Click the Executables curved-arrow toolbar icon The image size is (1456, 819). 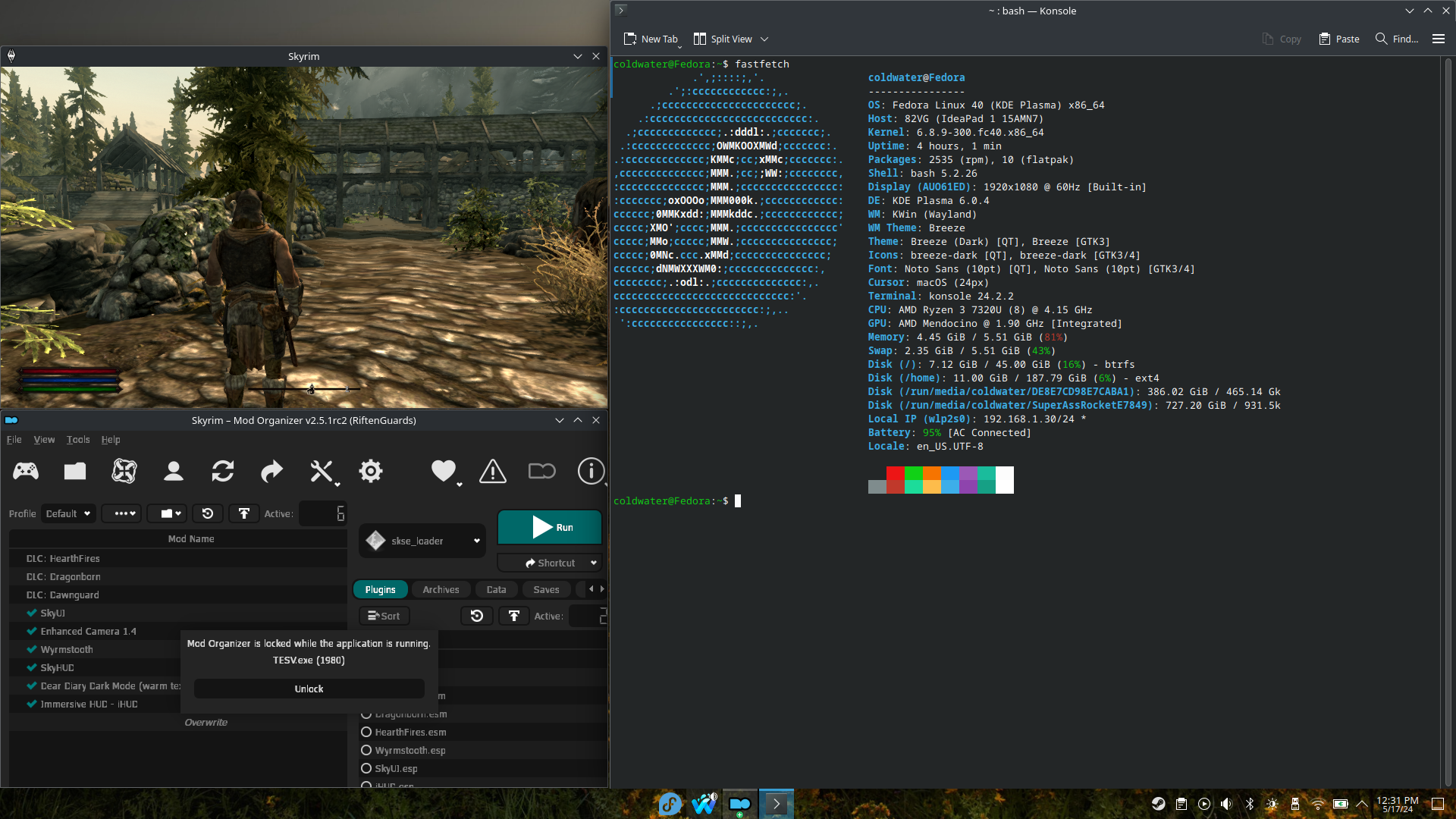pyautogui.click(x=271, y=472)
